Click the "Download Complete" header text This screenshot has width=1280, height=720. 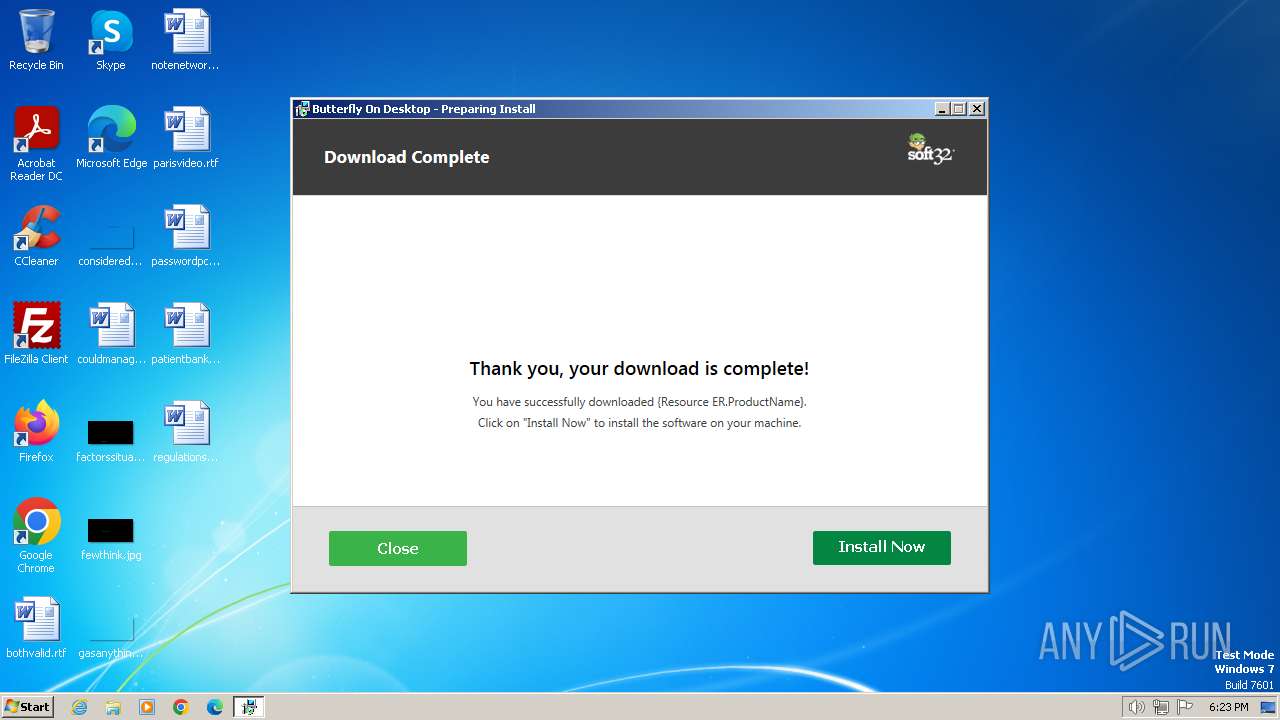tap(406, 157)
